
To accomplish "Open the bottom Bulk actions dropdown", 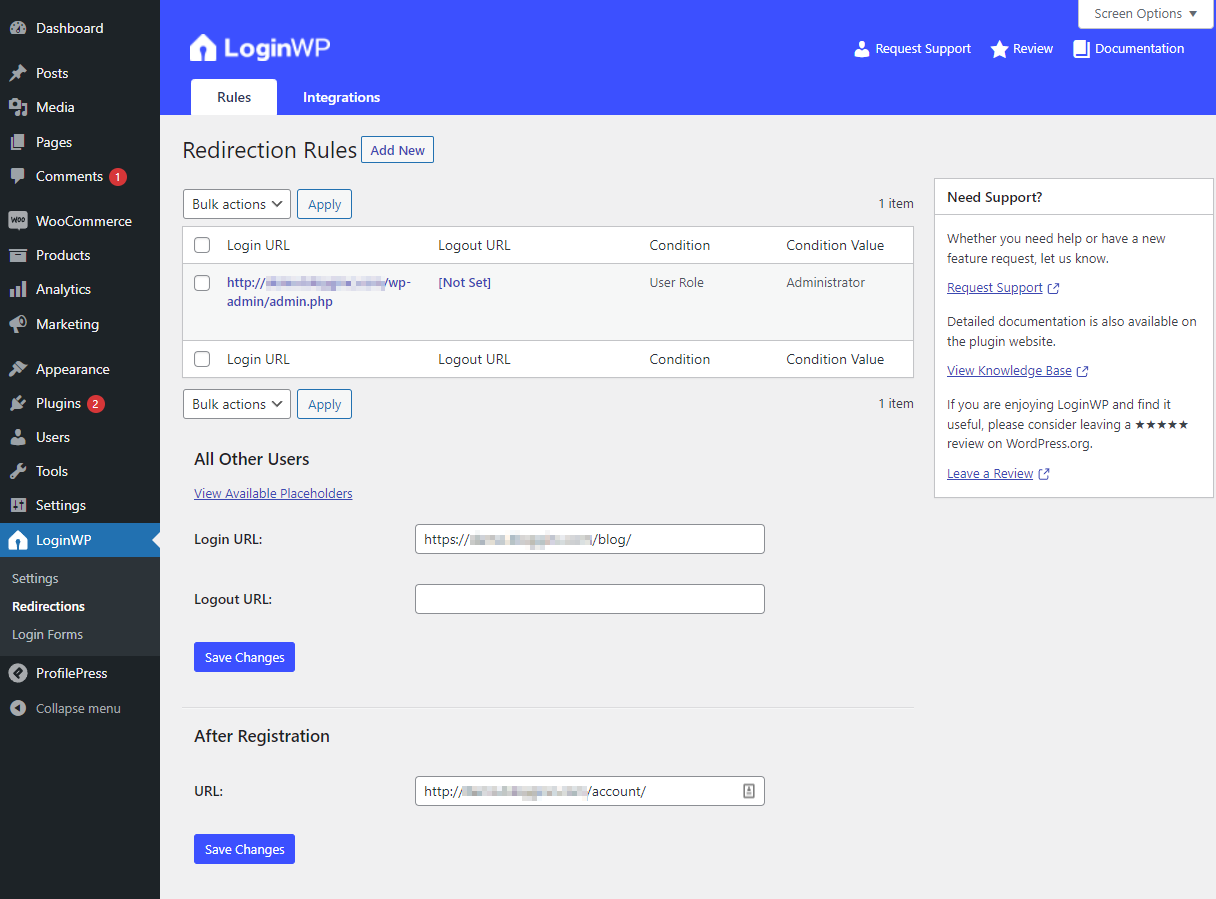I will pyautogui.click(x=237, y=404).
